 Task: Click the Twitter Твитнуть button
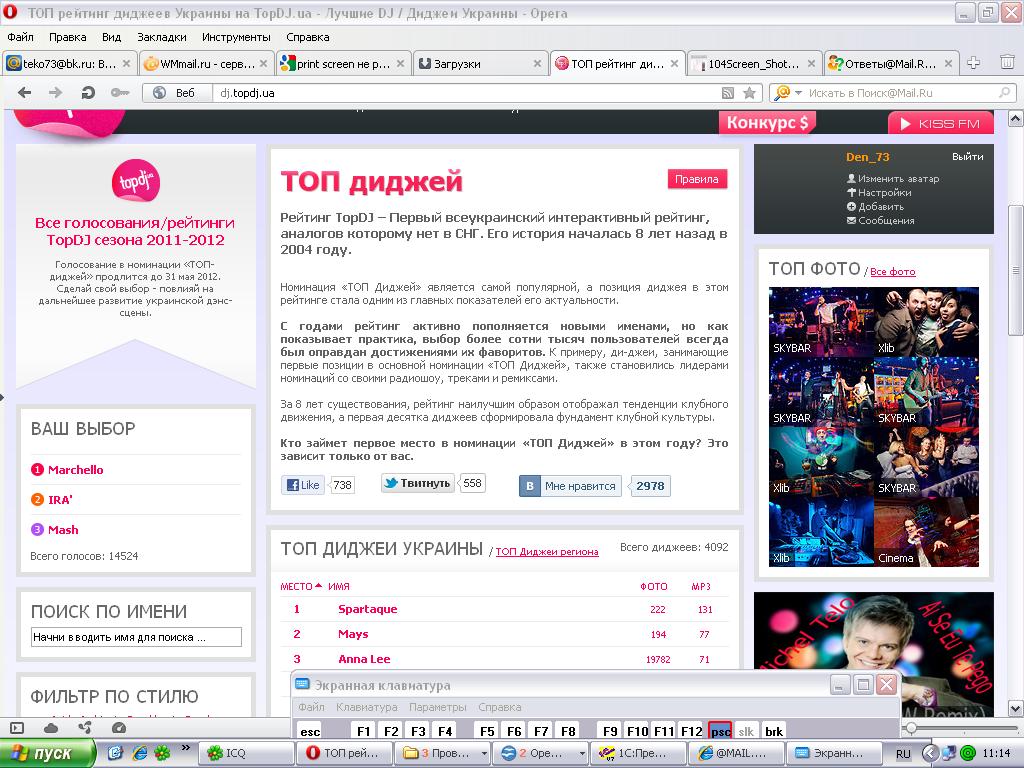(x=417, y=483)
